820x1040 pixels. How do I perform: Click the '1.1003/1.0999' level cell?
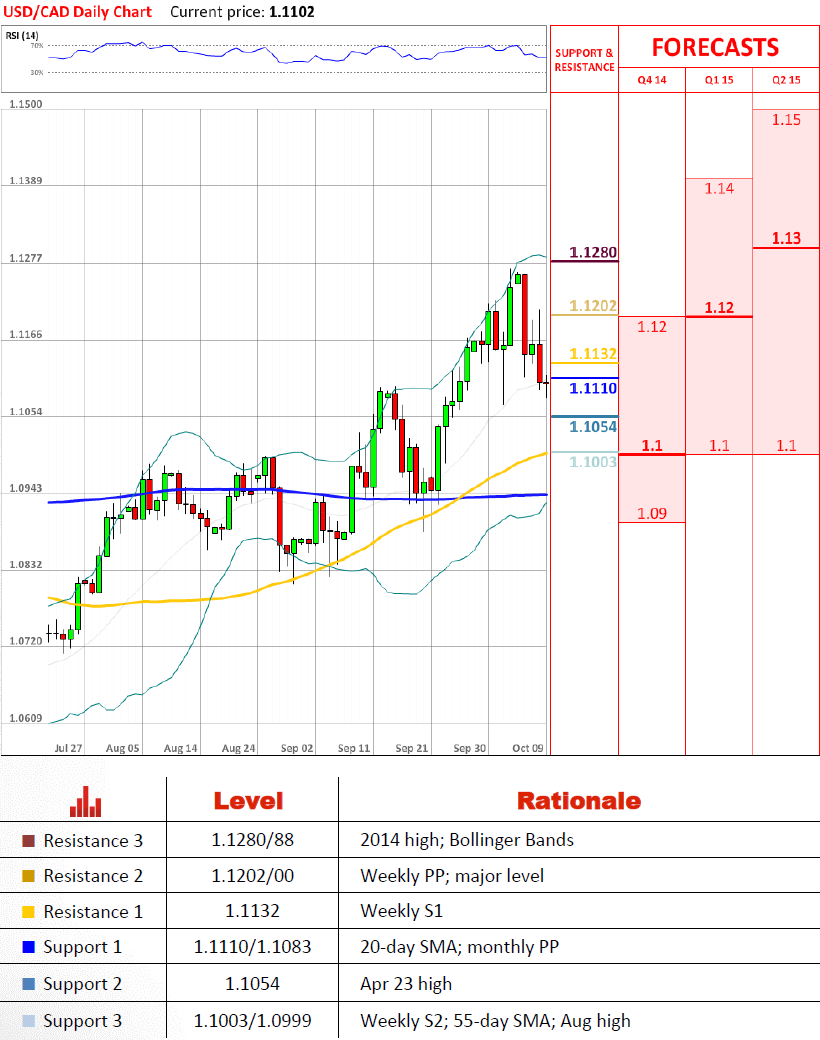(252, 1021)
